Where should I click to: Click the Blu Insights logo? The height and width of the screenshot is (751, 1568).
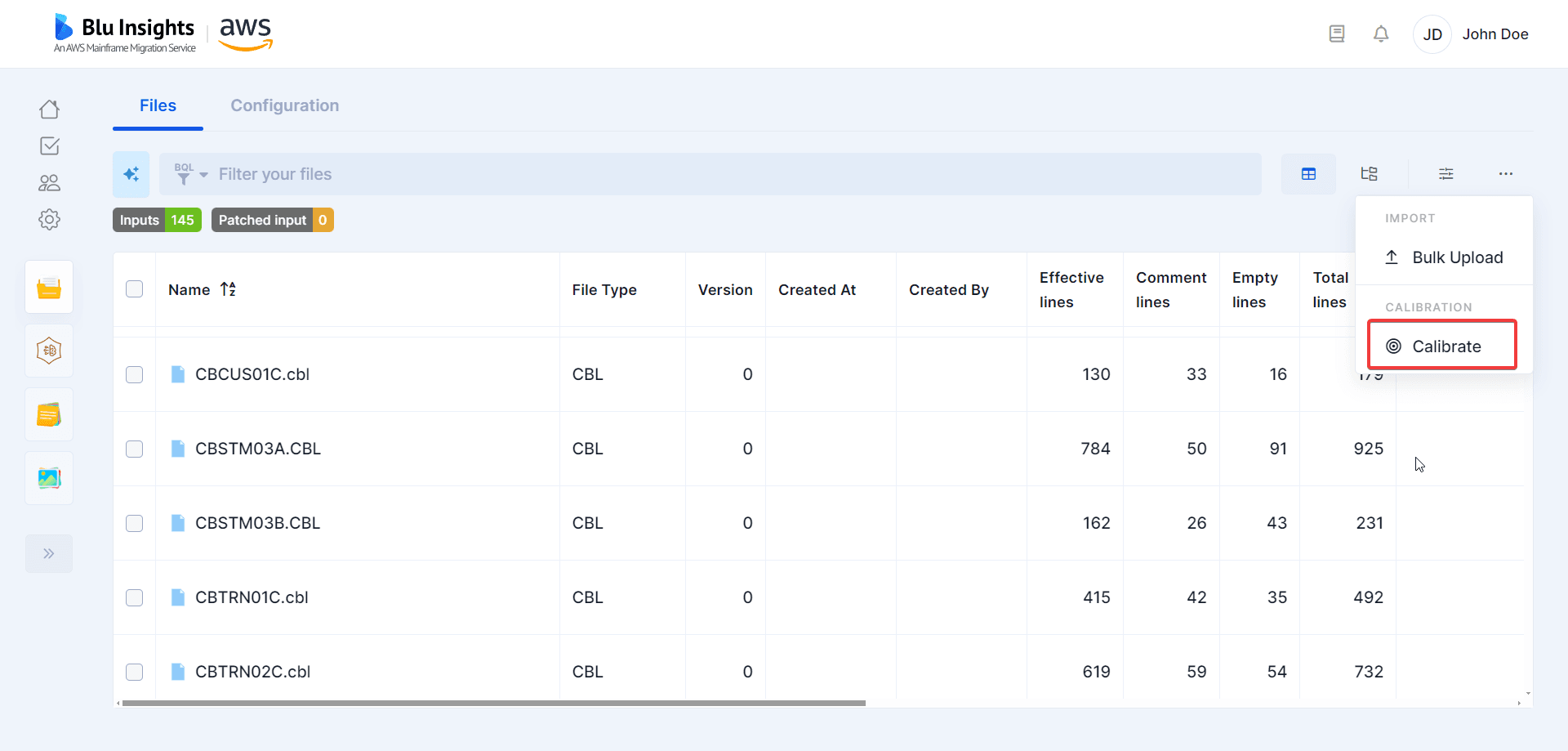pyautogui.click(x=124, y=34)
